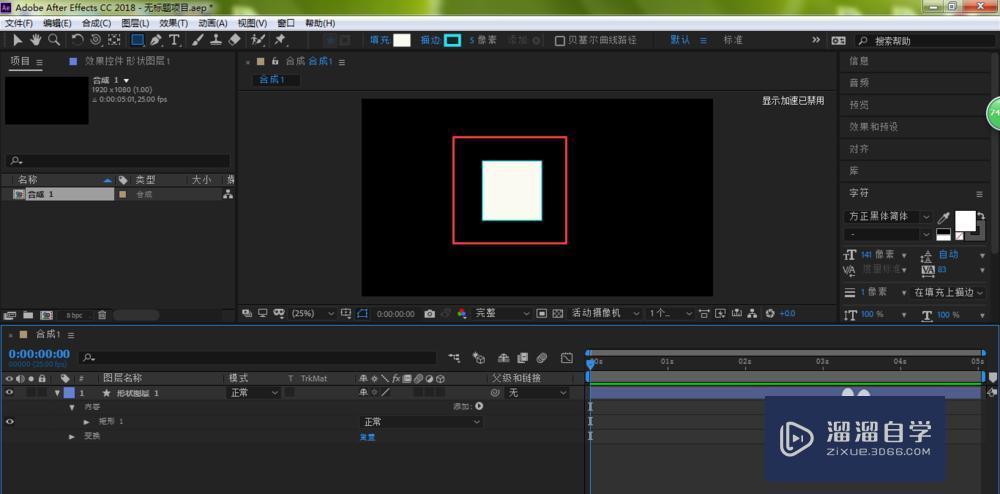
Task: Collapse the 内容 contents group
Action: pyautogui.click(x=72, y=407)
